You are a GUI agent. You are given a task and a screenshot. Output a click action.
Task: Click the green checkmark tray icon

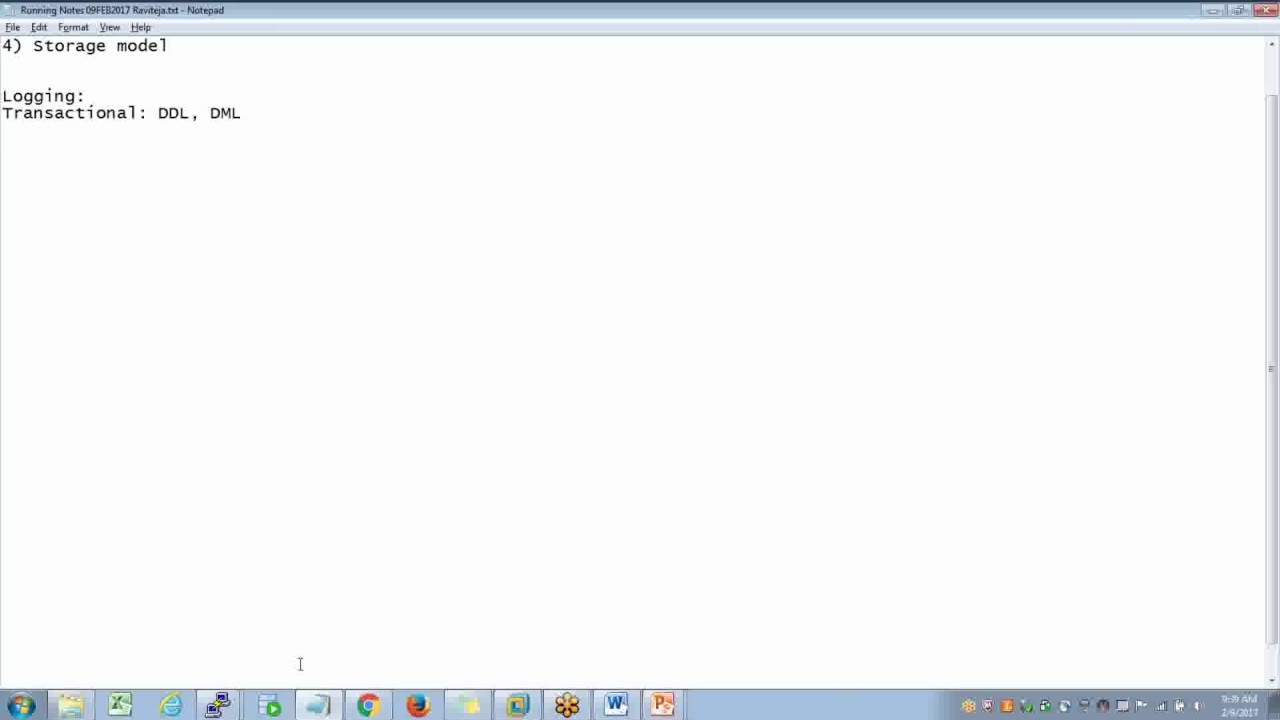coord(1026,706)
